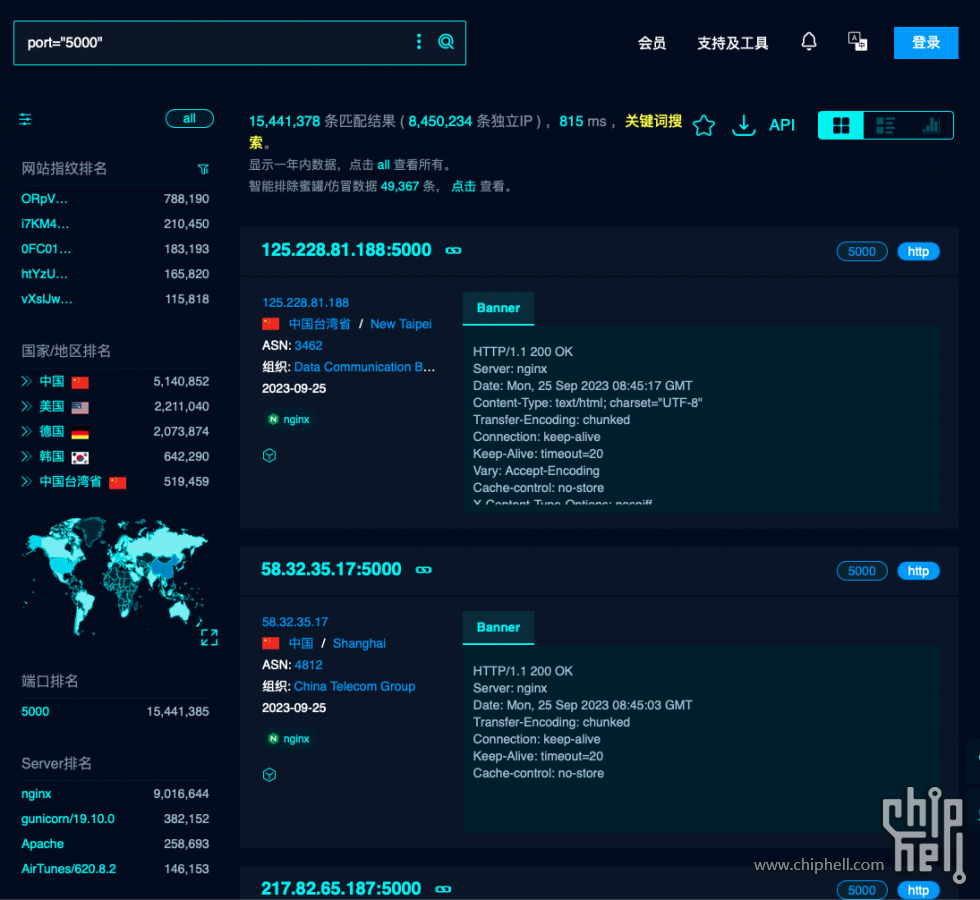Click link icon next to 217.82.65.187:5000
This screenshot has width=980, height=900.
click(443, 889)
